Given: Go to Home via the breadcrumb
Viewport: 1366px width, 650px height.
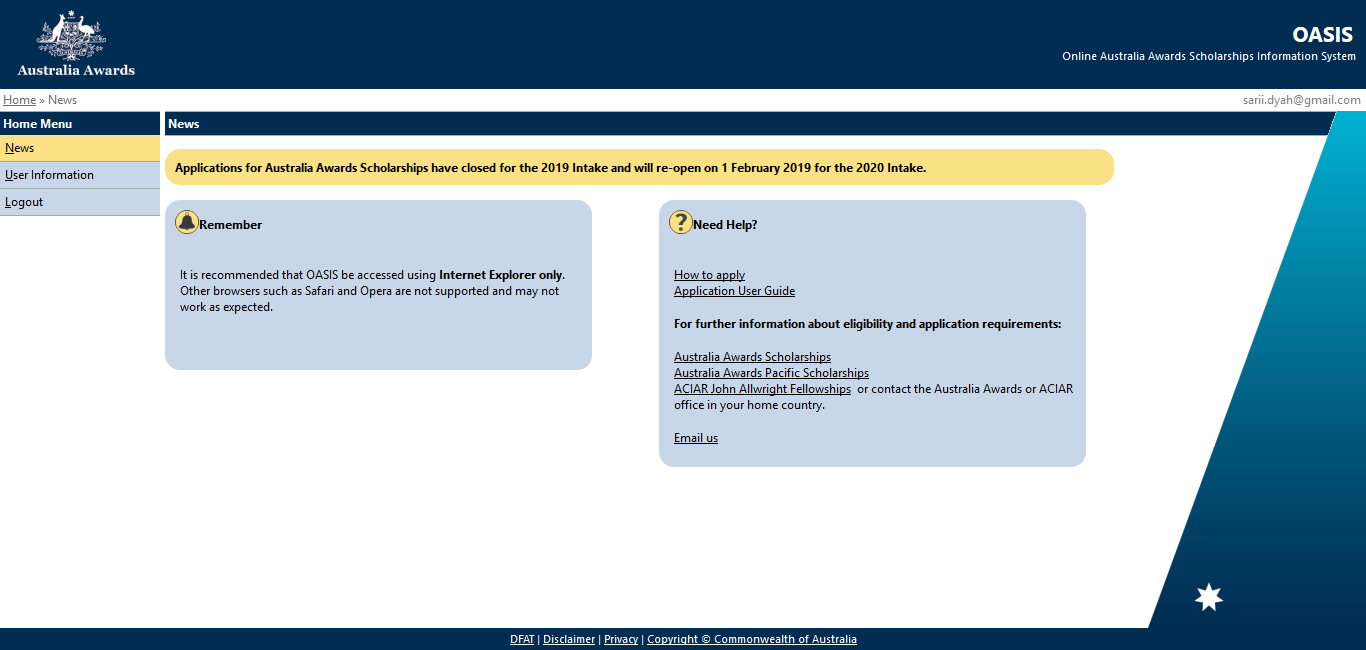Looking at the screenshot, I should [x=19, y=100].
